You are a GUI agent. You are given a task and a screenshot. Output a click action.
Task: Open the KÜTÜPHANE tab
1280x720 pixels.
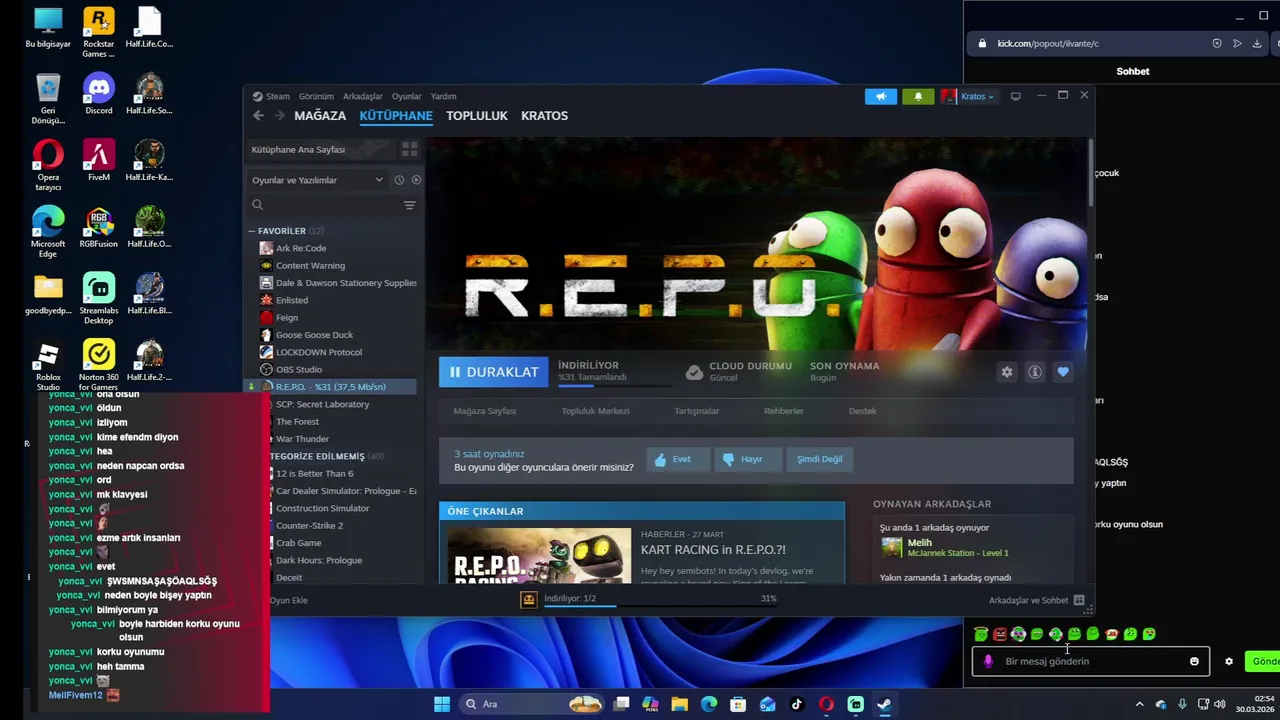pos(396,116)
